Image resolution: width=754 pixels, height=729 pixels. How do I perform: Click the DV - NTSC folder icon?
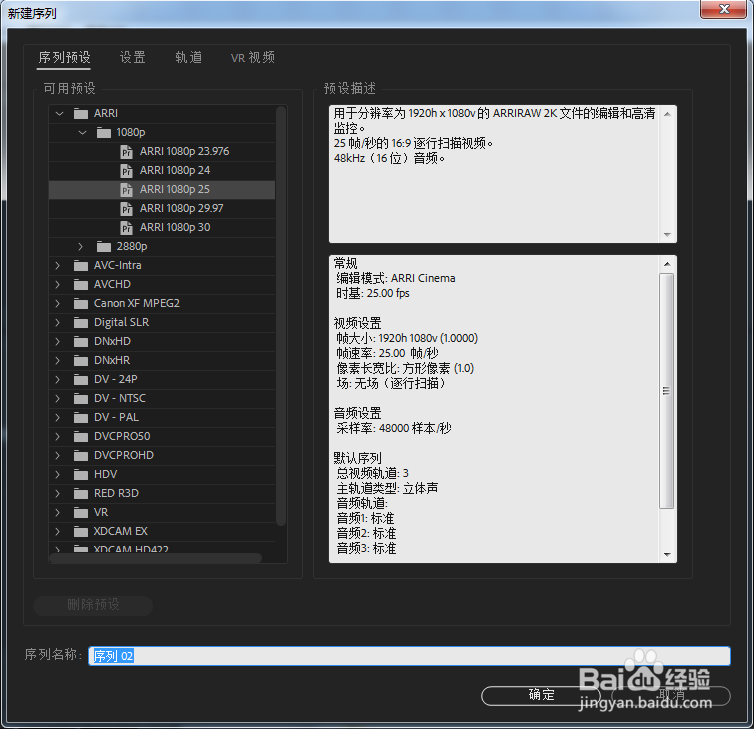click(x=81, y=399)
